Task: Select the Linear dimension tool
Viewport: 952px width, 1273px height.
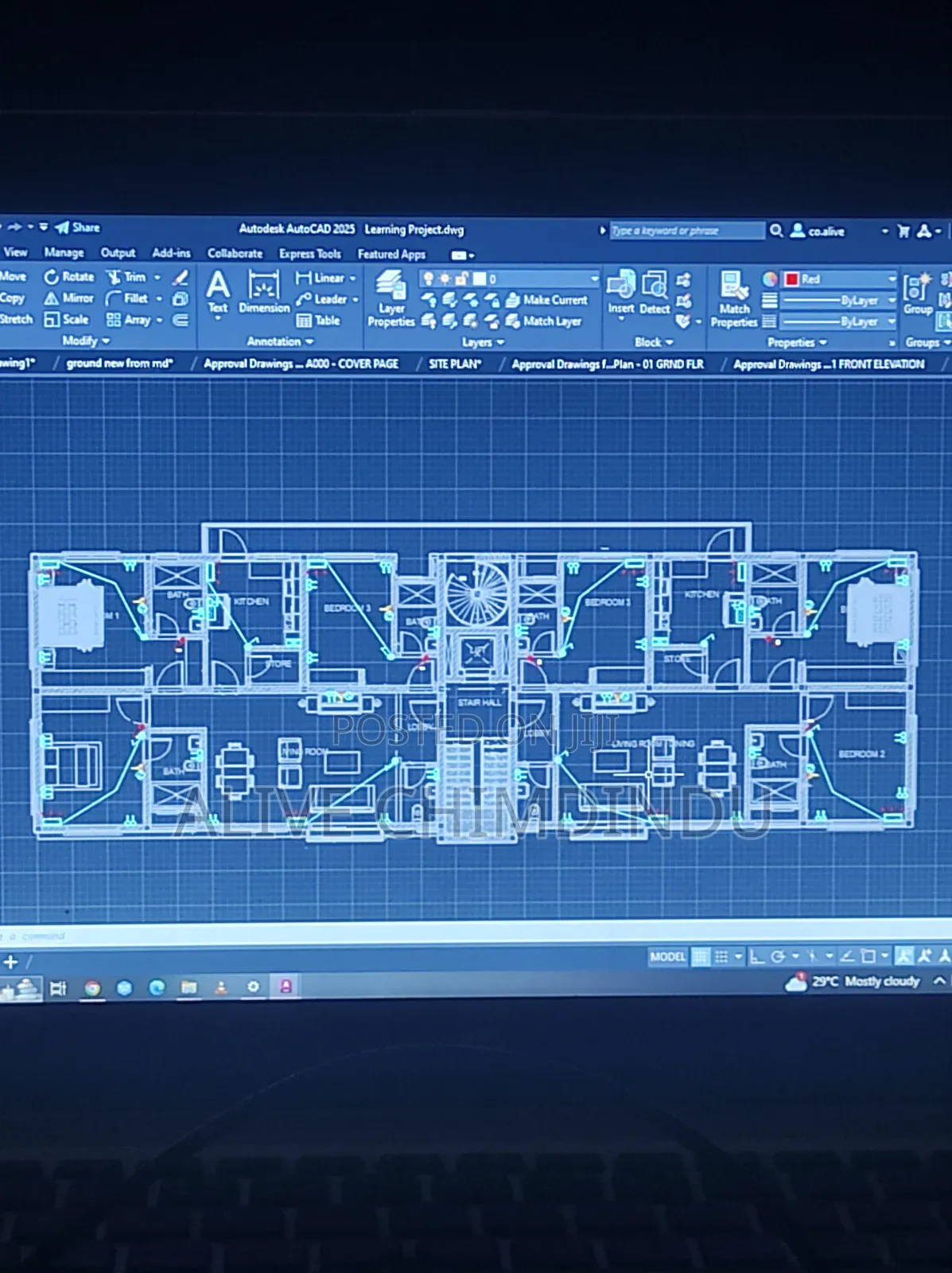Action: click(320, 278)
